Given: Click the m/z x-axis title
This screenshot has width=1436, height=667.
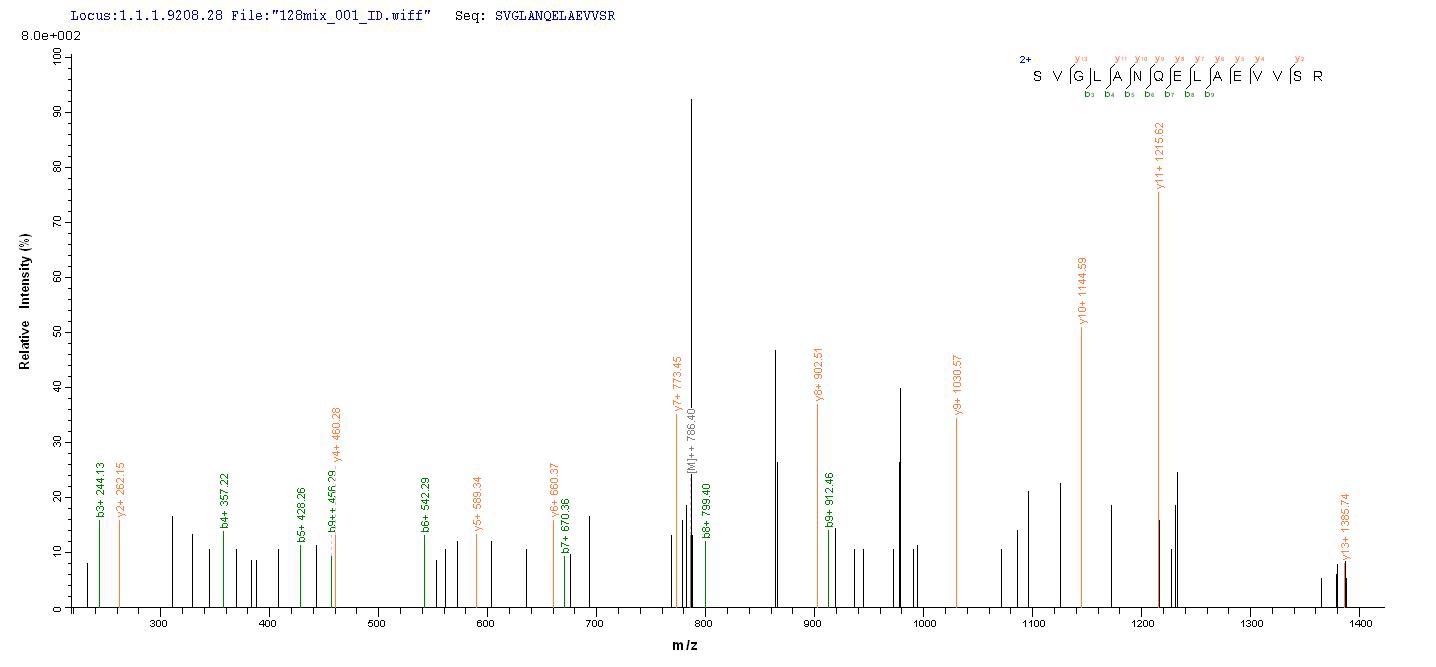Looking at the screenshot, I should pos(684,645).
